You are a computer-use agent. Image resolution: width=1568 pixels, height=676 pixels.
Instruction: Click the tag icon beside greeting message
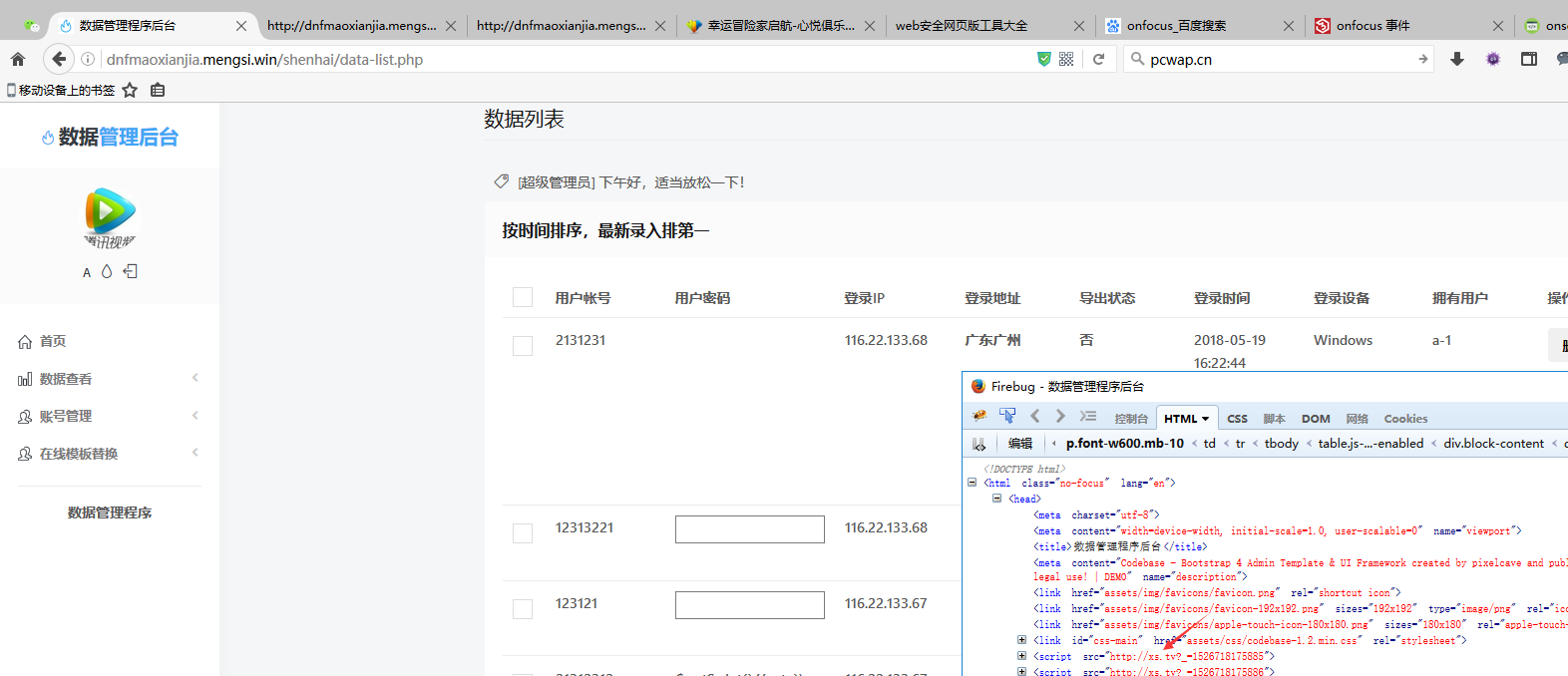tap(501, 181)
